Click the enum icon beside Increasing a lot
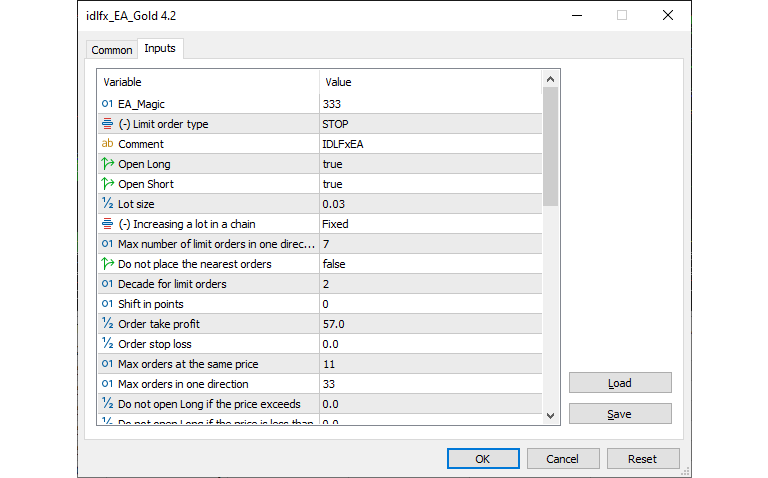768x478 pixels. [x=107, y=224]
